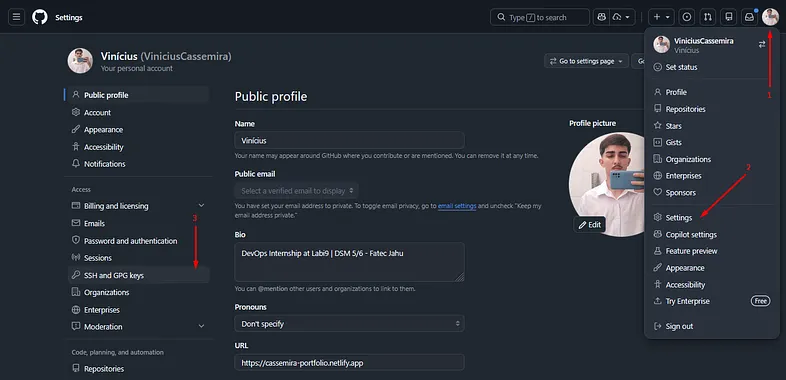Open the issues icon in header
The width and height of the screenshot is (786, 380).
tap(687, 17)
